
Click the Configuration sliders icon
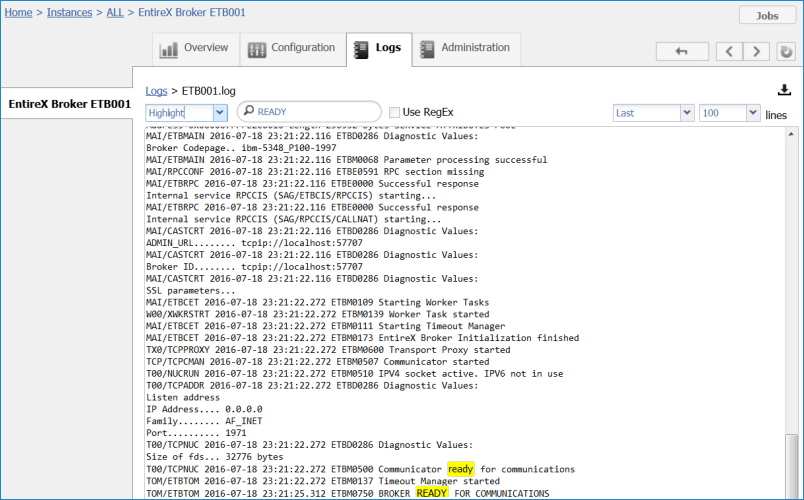click(257, 50)
